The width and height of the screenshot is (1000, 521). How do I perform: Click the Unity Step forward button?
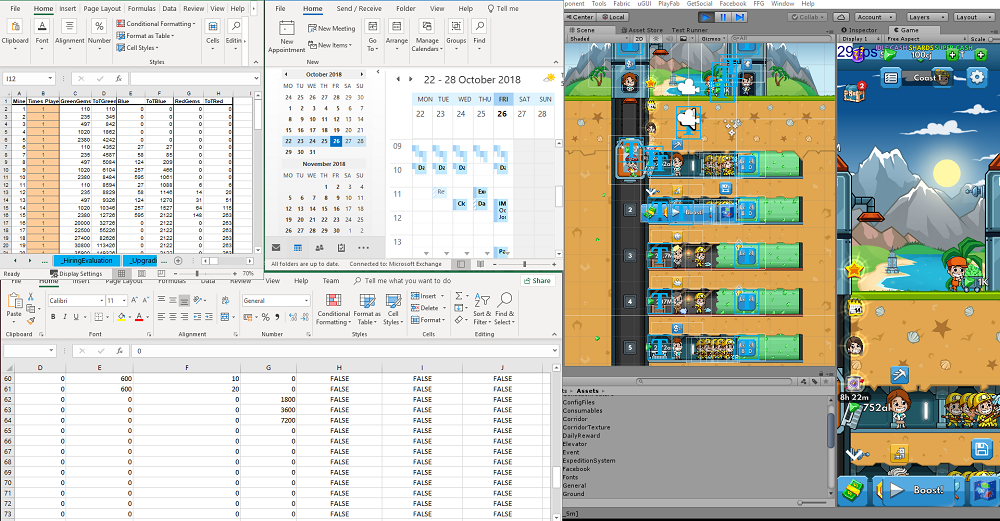coord(739,17)
